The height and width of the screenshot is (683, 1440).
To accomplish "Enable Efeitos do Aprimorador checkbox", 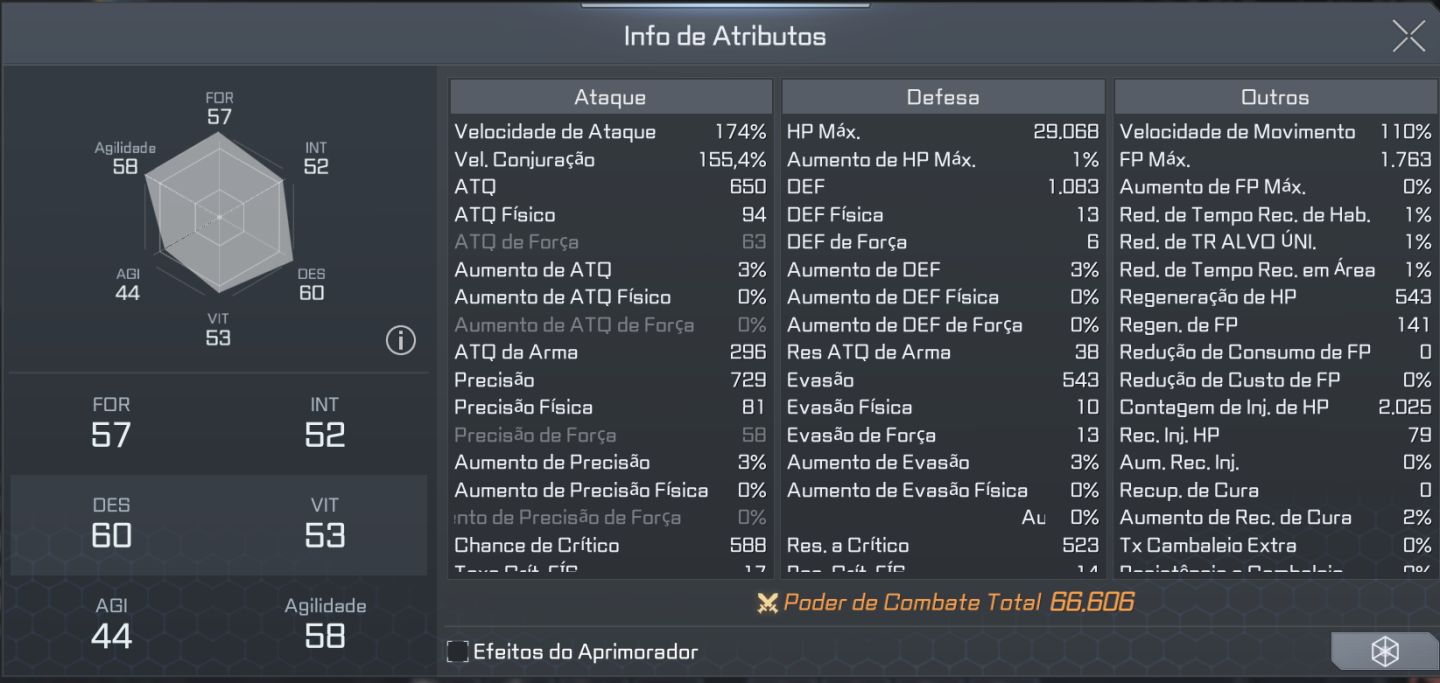I will tap(458, 652).
